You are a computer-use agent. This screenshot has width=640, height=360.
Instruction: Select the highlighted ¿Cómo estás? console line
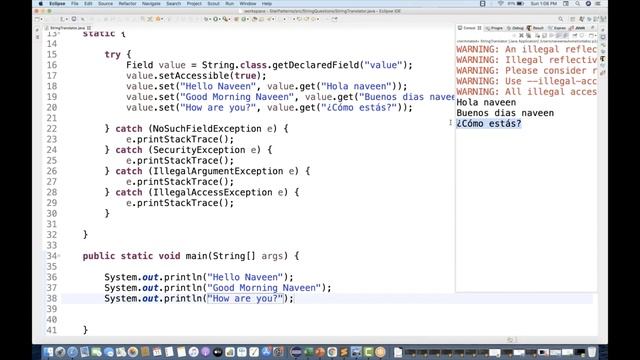point(489,124)
